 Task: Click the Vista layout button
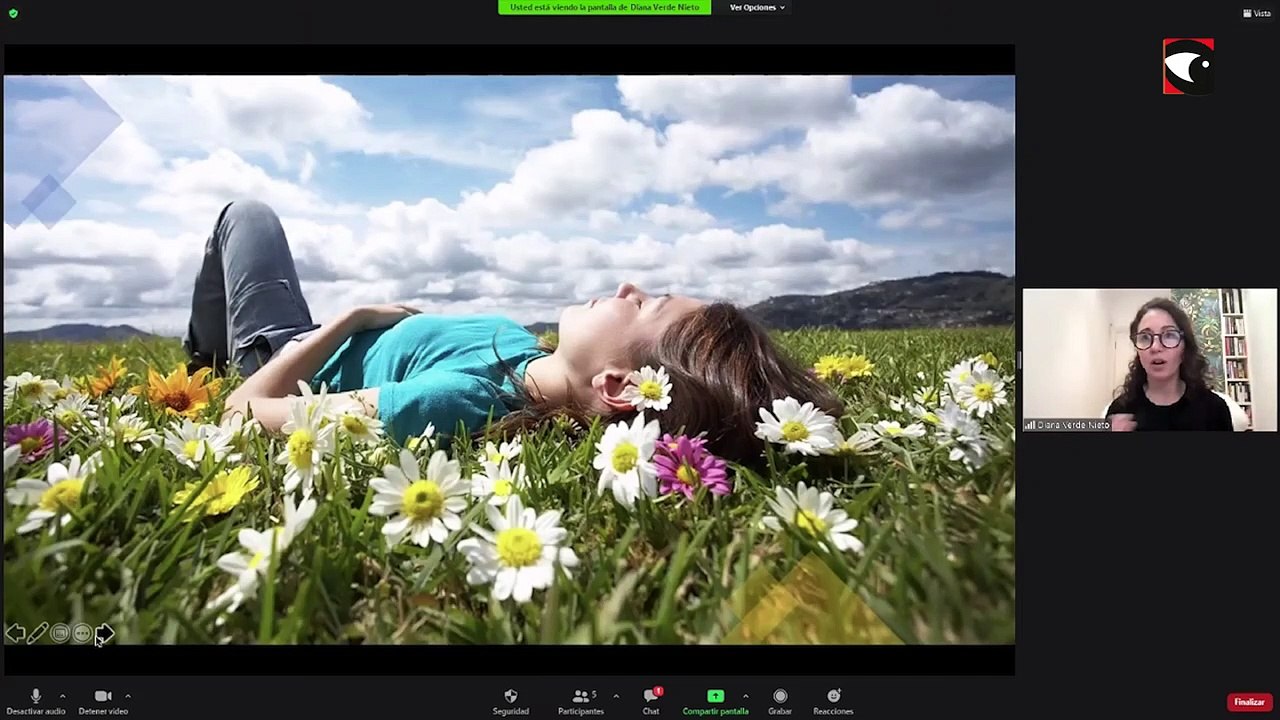click(x=1257, y=13)
